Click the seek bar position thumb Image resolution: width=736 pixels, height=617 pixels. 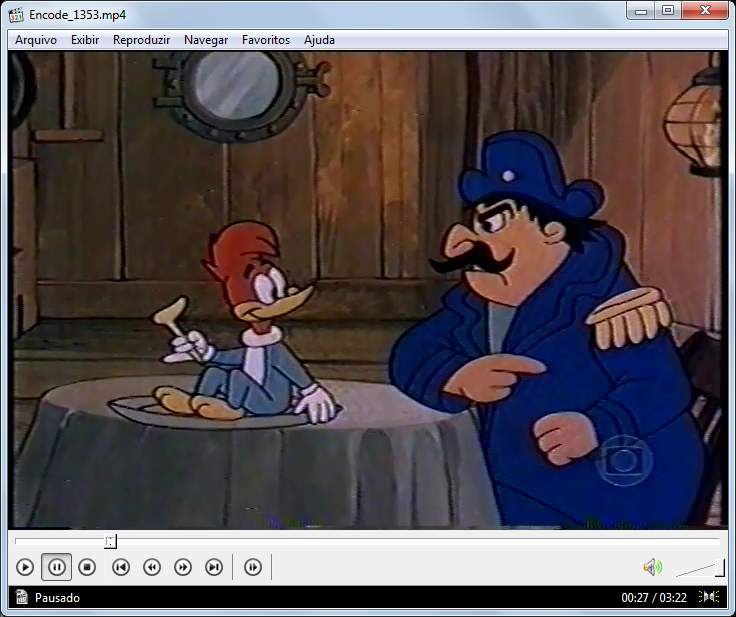point(110,541)
